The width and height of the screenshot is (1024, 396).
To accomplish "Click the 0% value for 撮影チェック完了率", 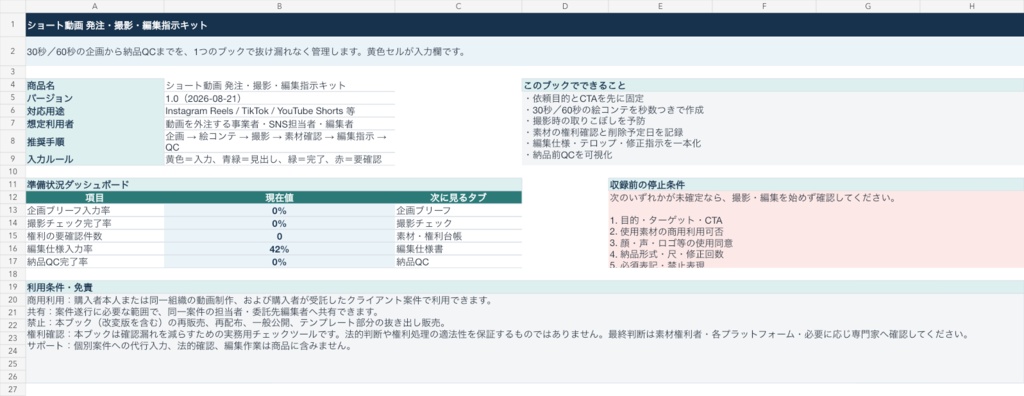I will pos(280,223).
